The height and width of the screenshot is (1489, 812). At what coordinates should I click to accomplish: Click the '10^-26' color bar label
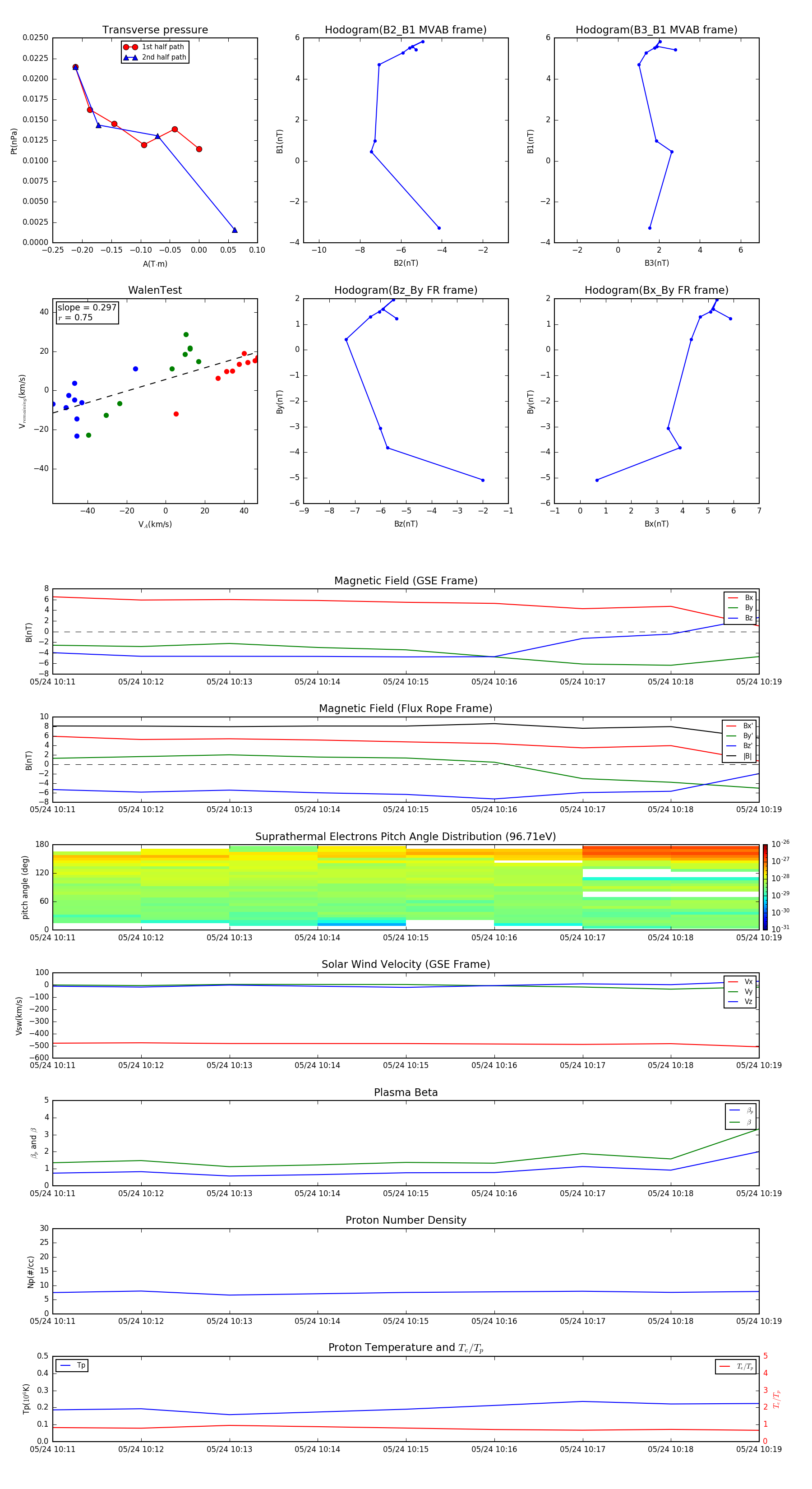click(780, 844)
